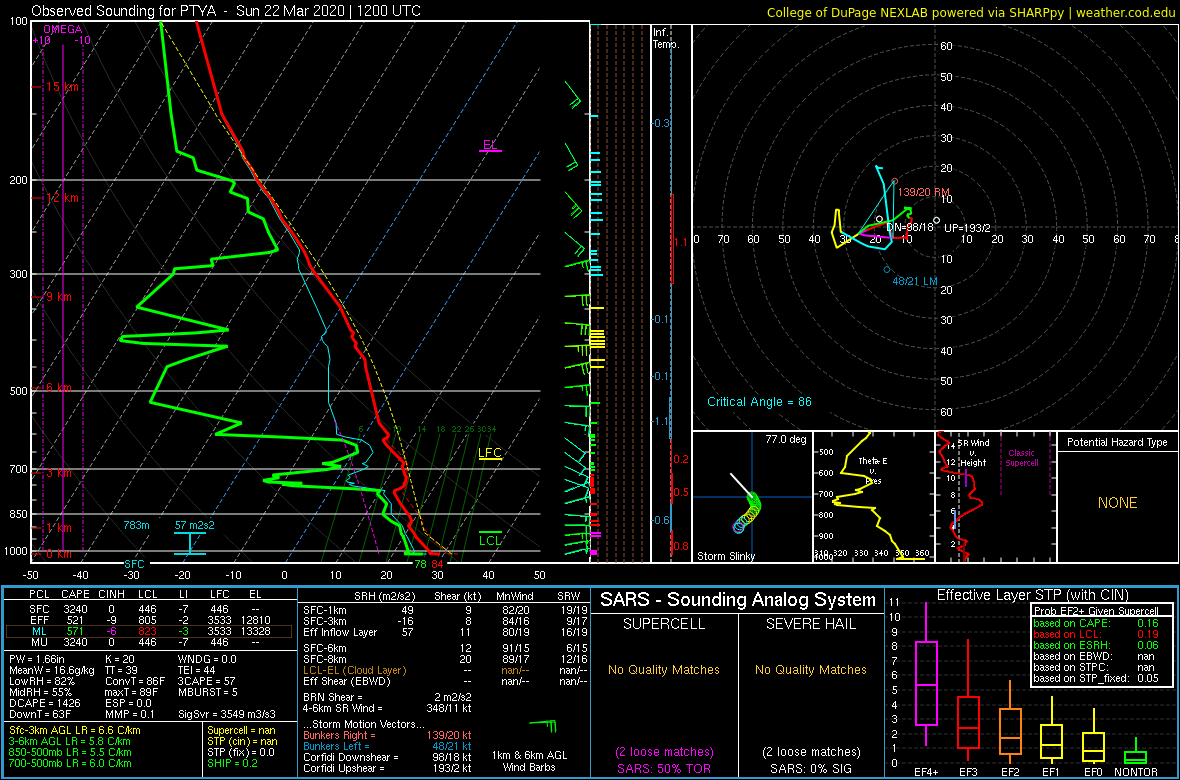This screenshot has height=780, width=1180.
Task: Click the '57 m2s2' helicity value
Action: click(x=193, y=524)
